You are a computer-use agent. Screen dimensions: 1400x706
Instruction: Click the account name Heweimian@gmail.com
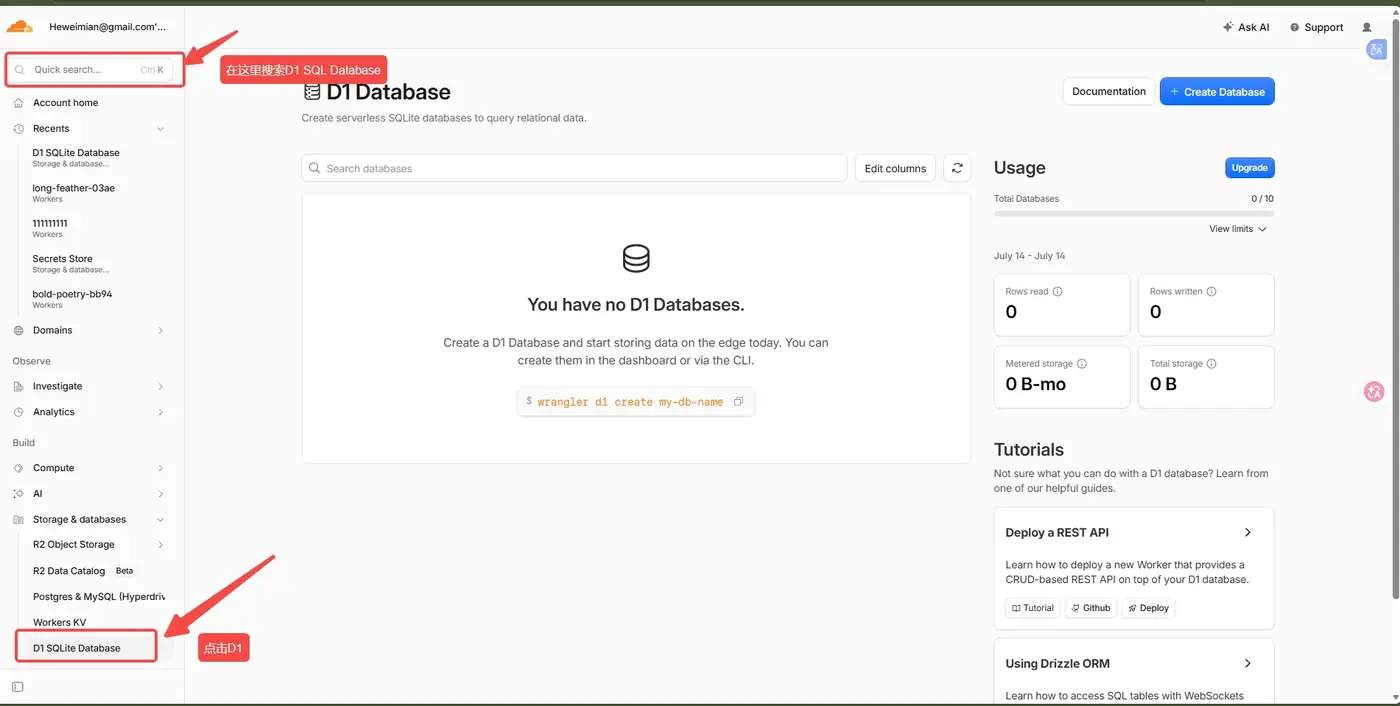click(108, 27)
